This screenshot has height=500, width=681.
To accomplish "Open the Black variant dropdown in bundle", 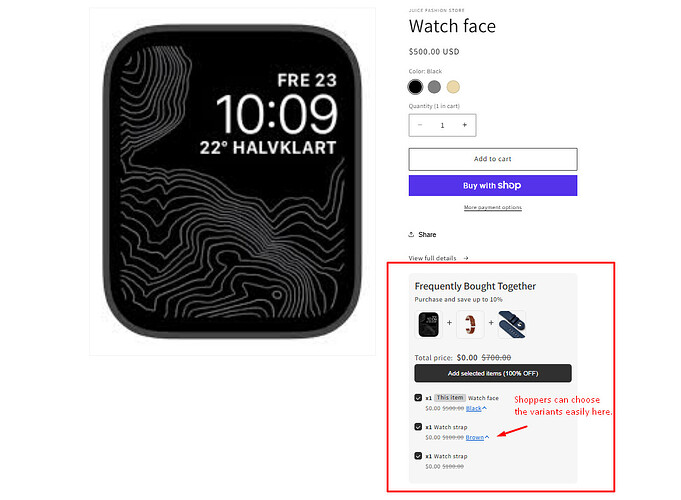I will click(x=476, y=408).
